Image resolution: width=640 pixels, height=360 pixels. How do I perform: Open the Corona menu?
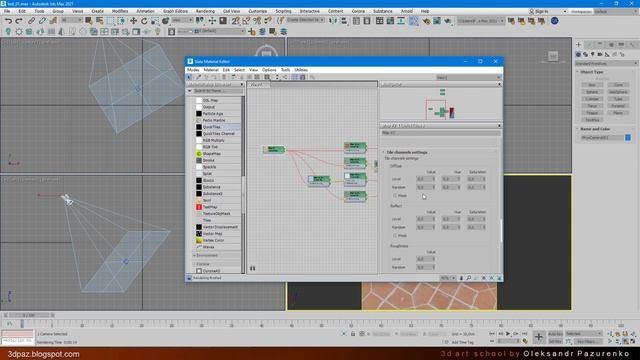[358, 11]
